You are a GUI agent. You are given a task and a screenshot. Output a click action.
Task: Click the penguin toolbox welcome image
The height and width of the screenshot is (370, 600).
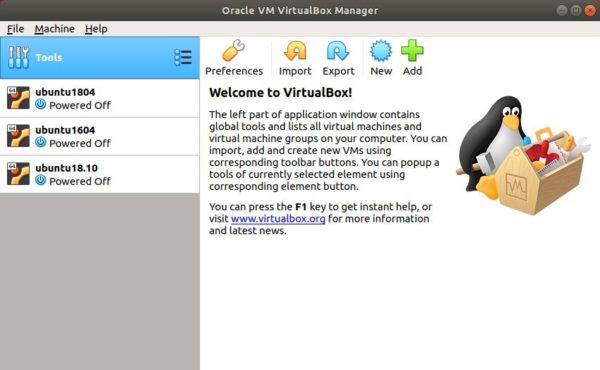pyautogui.click(x=523, y=155)
